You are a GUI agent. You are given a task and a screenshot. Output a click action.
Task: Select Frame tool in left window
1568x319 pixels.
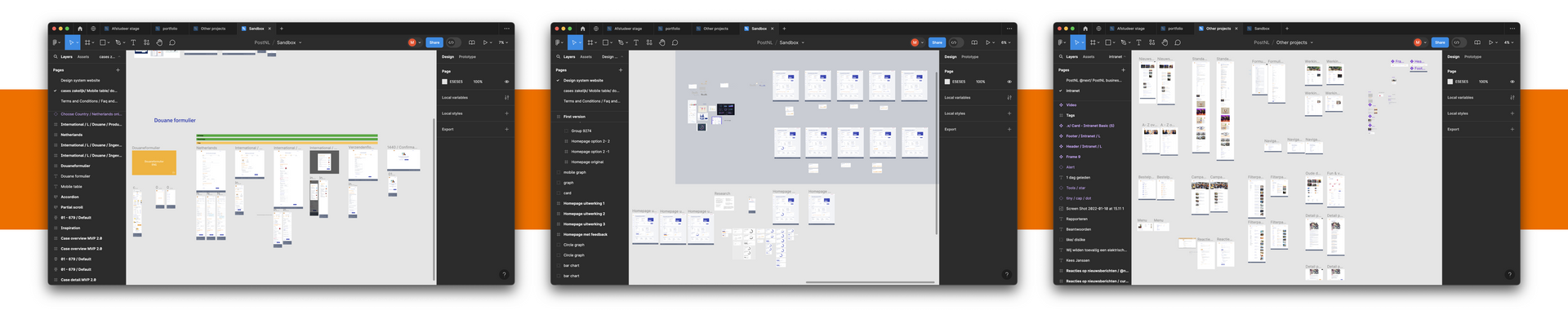tap(87, 42)
